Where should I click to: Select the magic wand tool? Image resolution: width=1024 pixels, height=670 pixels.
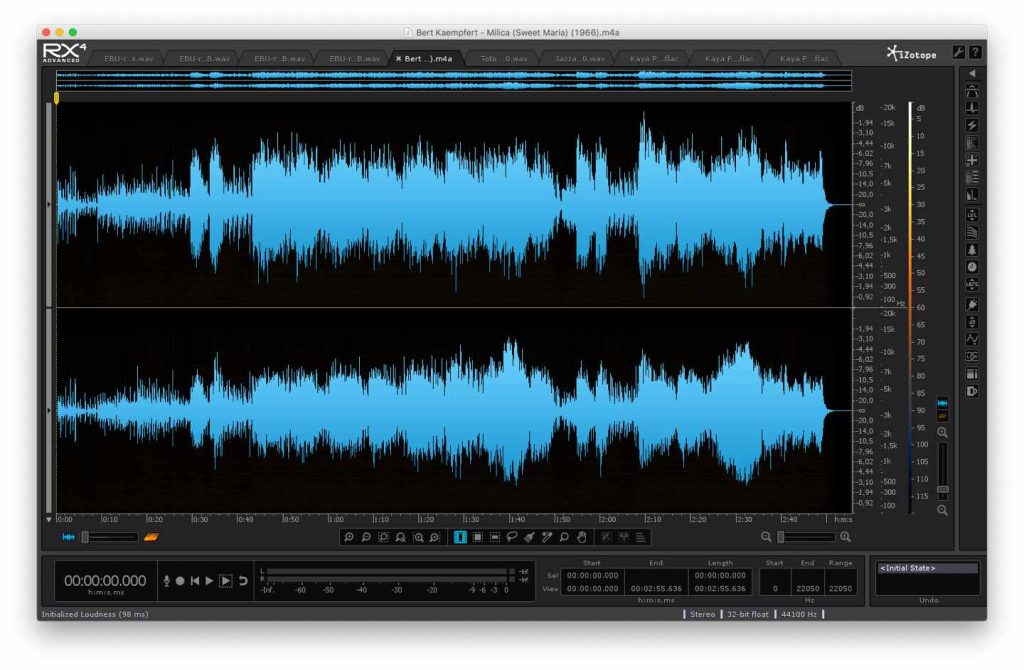coord(546,537)
